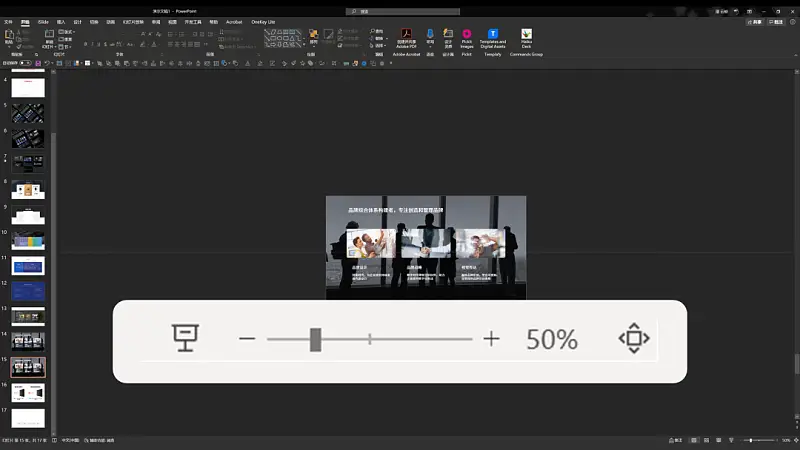Image resolution: width=800 pixels, height=450 pixels.
Task: Select slide 16 thumbnail
Action: (28, 393)
